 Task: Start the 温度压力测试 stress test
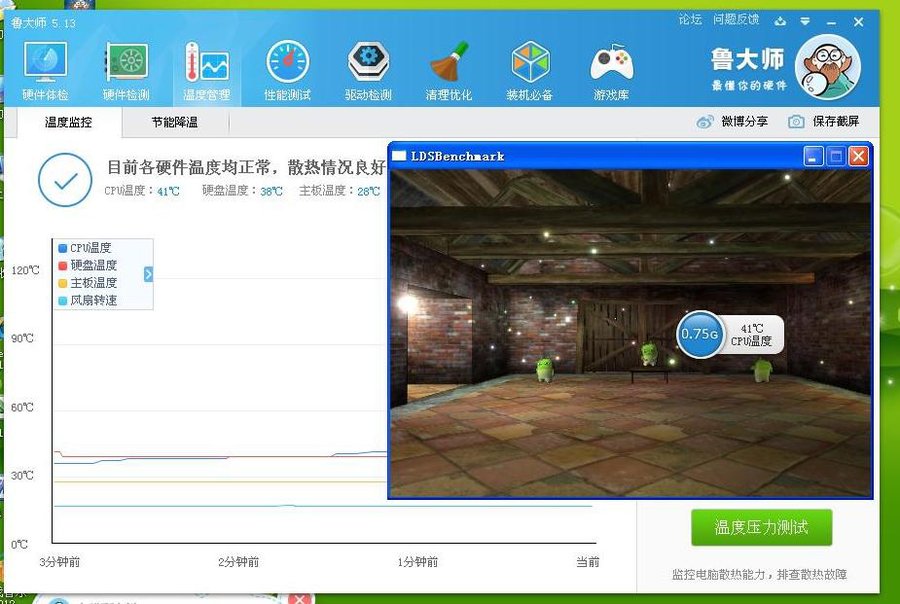pyautogui.click(x=761, y=527)
